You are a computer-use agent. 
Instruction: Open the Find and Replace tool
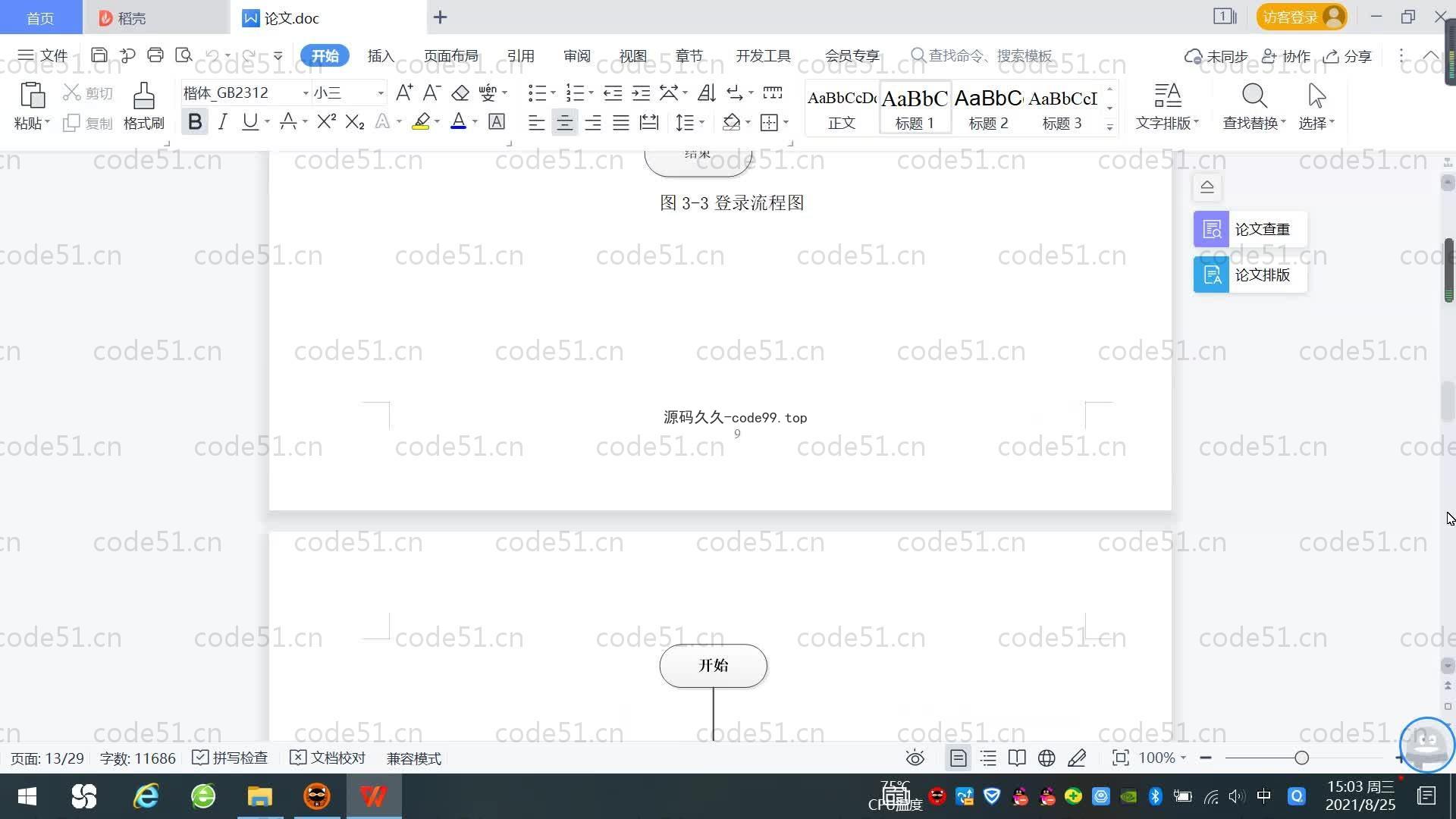pyautogui.click(x=1254, y=105)
